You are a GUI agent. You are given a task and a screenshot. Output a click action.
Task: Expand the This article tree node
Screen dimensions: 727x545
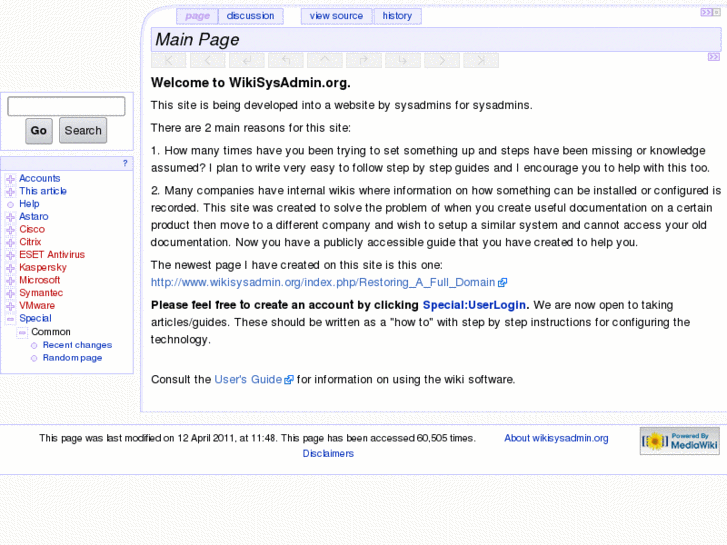click(x=10, y=192)
